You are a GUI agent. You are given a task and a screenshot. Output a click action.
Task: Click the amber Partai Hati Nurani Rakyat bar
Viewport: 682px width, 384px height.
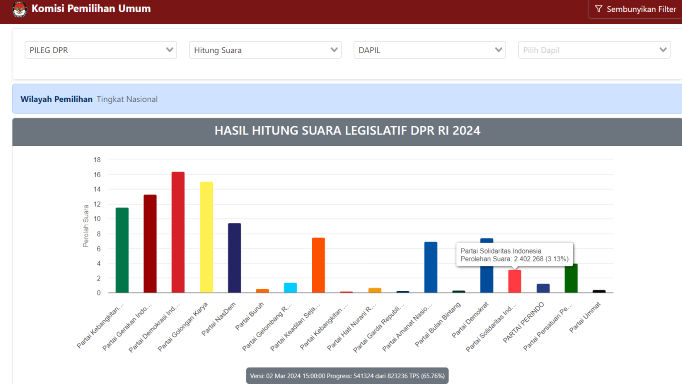(x=374, y=290)
